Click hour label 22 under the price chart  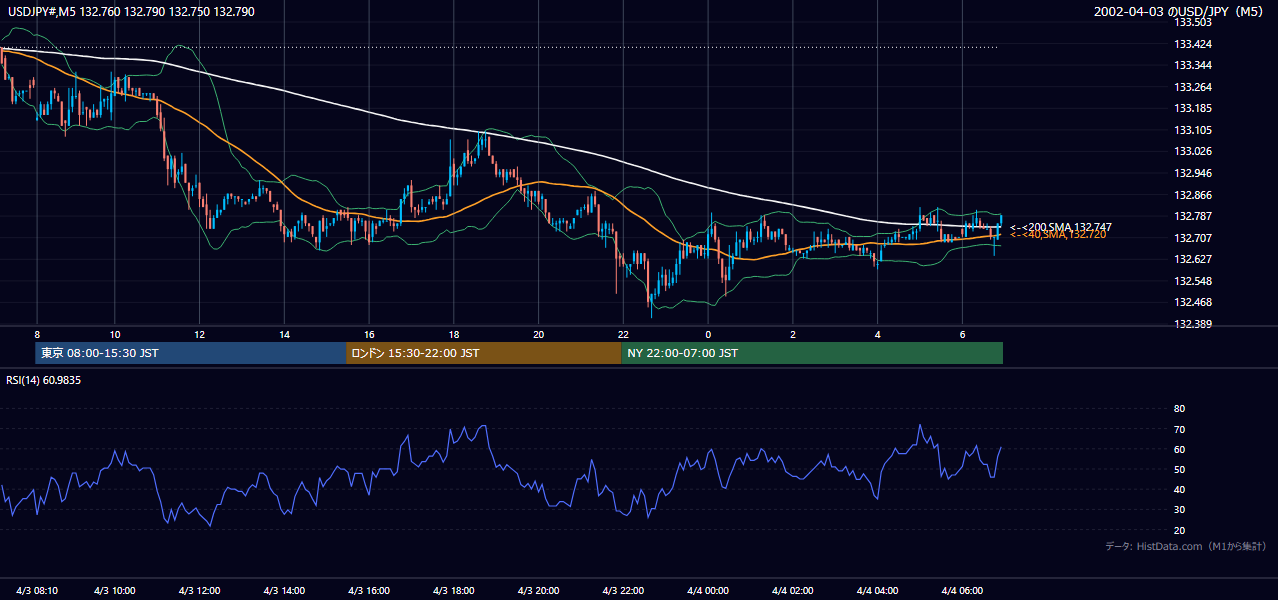623,334
